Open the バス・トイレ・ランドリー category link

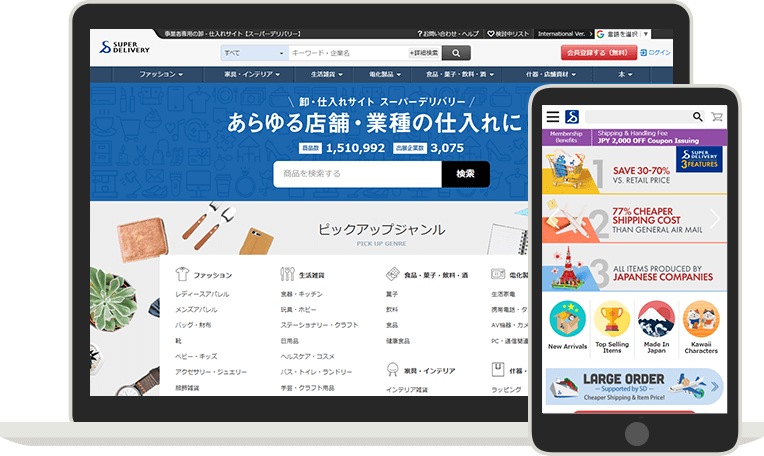pos(316,372)
